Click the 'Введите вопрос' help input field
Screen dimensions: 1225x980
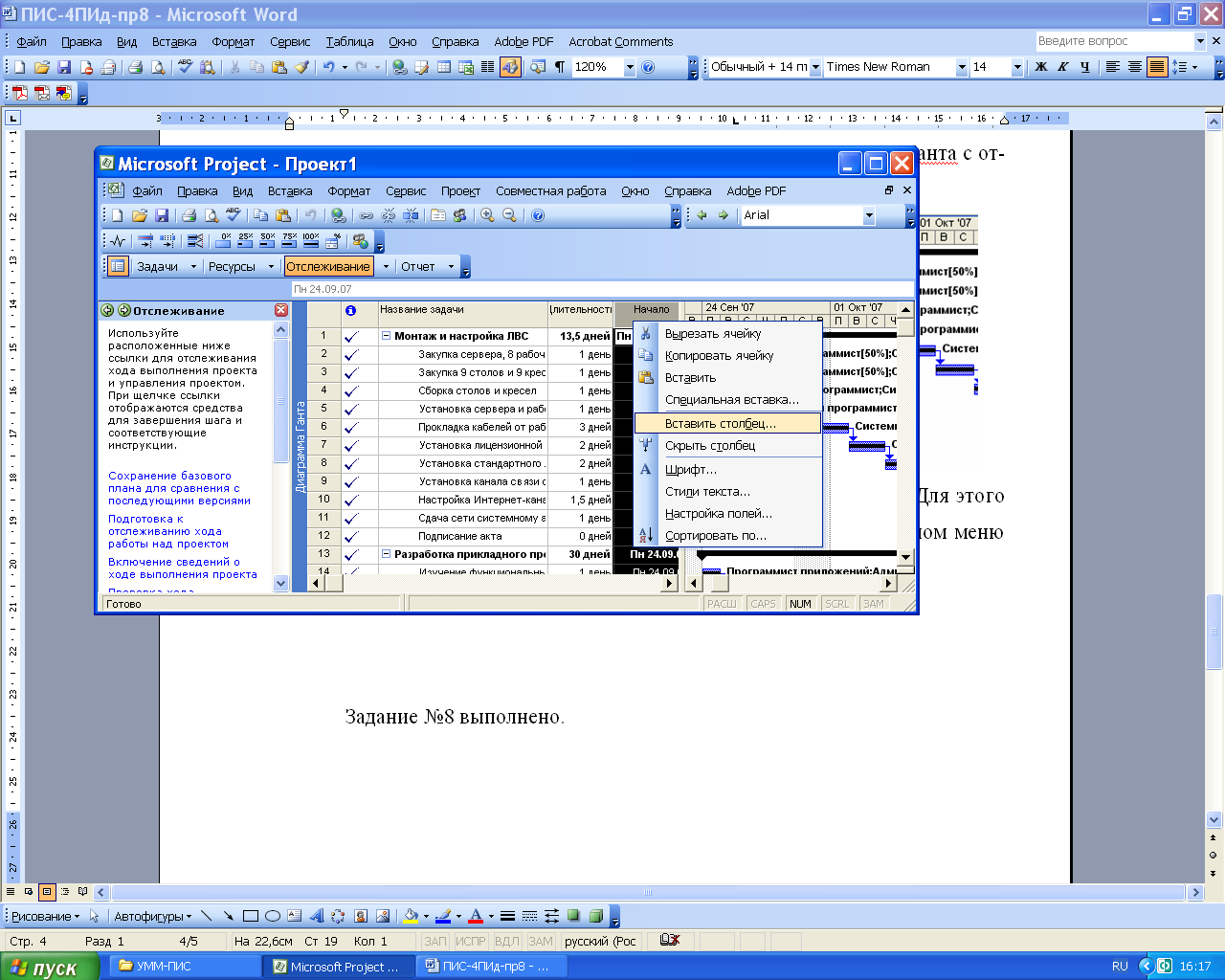pos(1114,41)
